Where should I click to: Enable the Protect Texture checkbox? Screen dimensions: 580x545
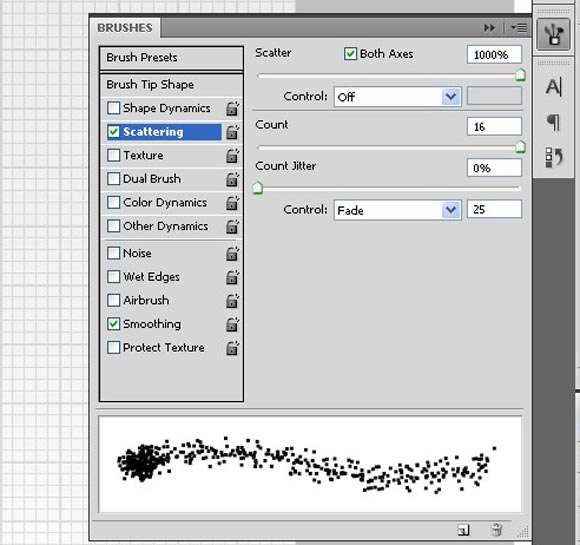pos(114,347)
